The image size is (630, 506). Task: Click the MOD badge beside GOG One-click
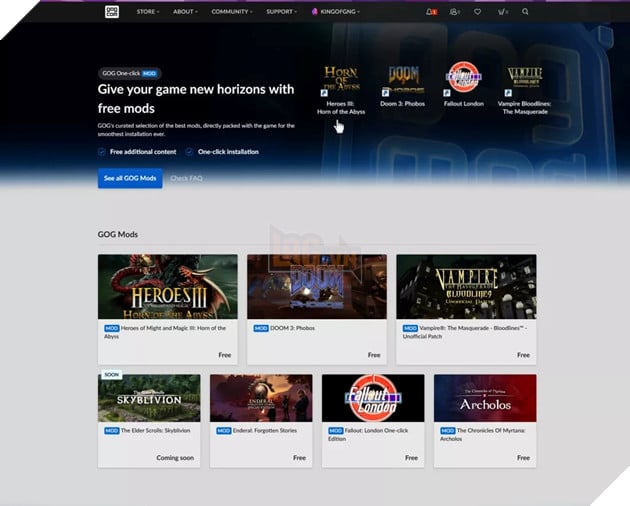[149, 74]
